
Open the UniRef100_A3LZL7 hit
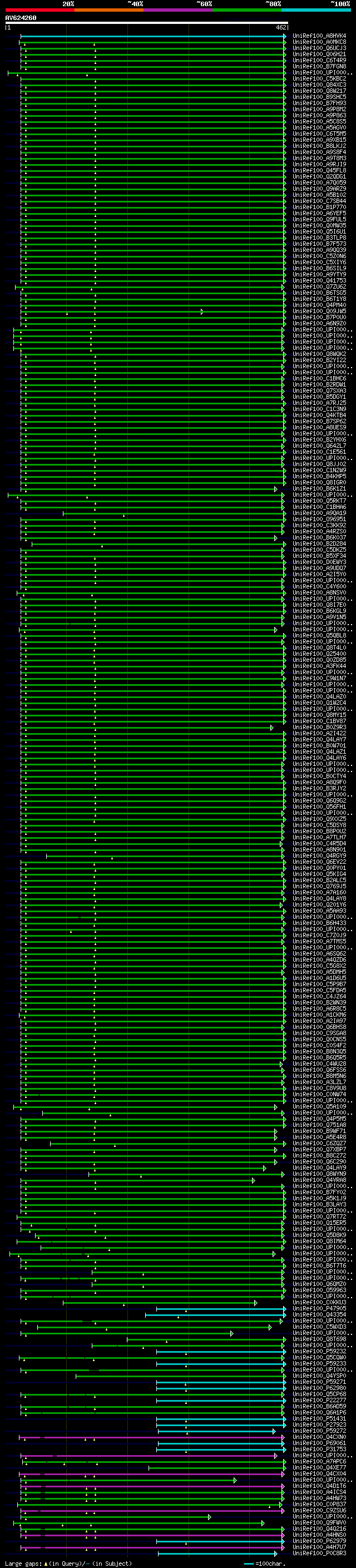319,1082
